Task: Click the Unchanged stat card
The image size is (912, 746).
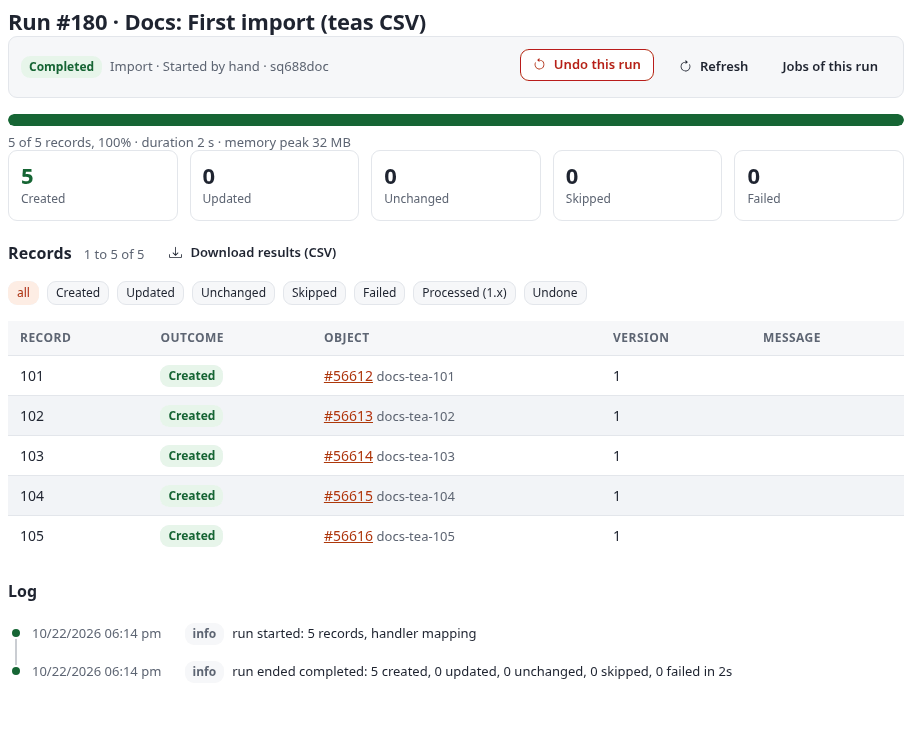Action: click(456, 185)
